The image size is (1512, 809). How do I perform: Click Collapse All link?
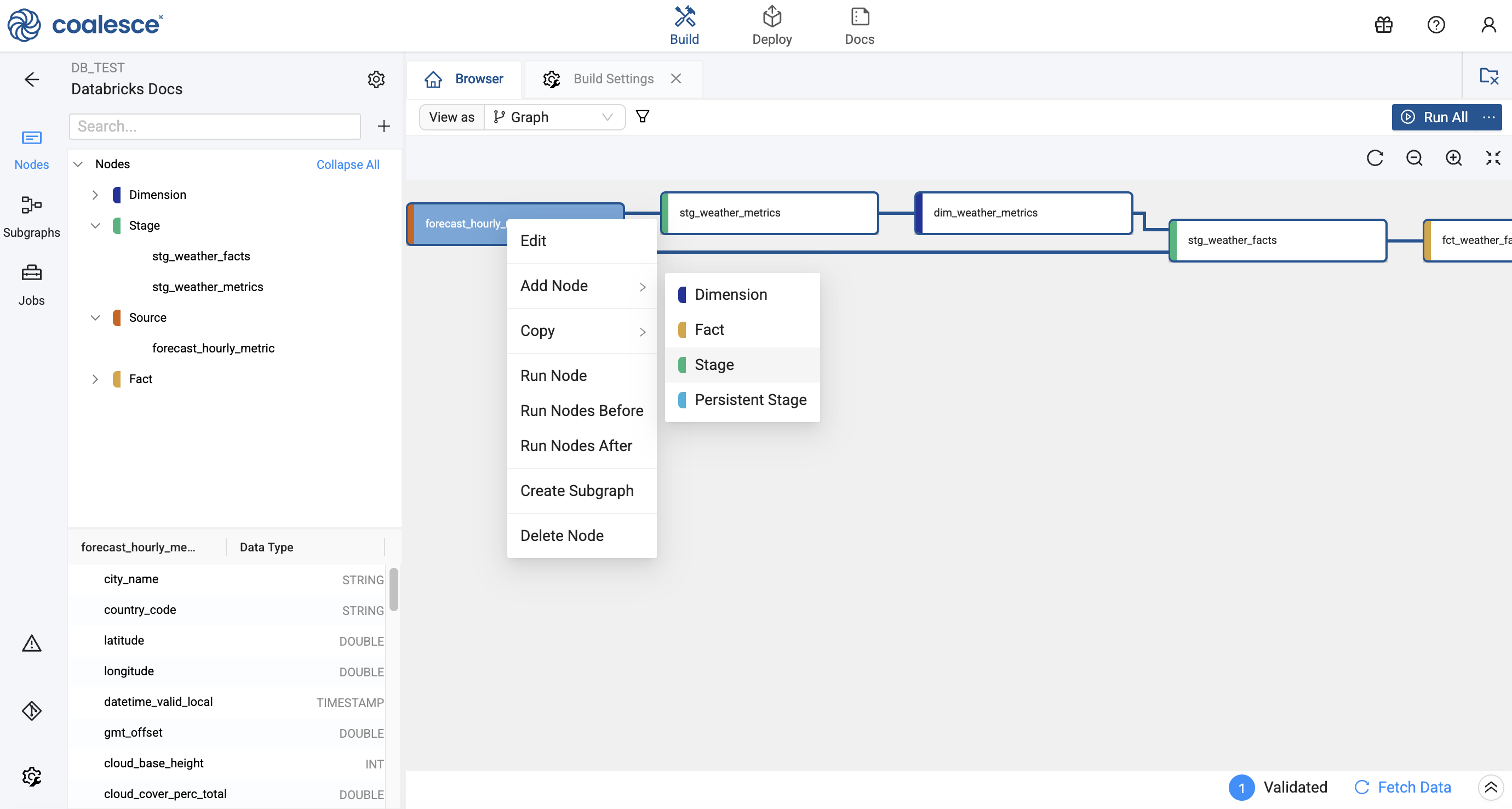pyautogui.click(x=347, y=164)
